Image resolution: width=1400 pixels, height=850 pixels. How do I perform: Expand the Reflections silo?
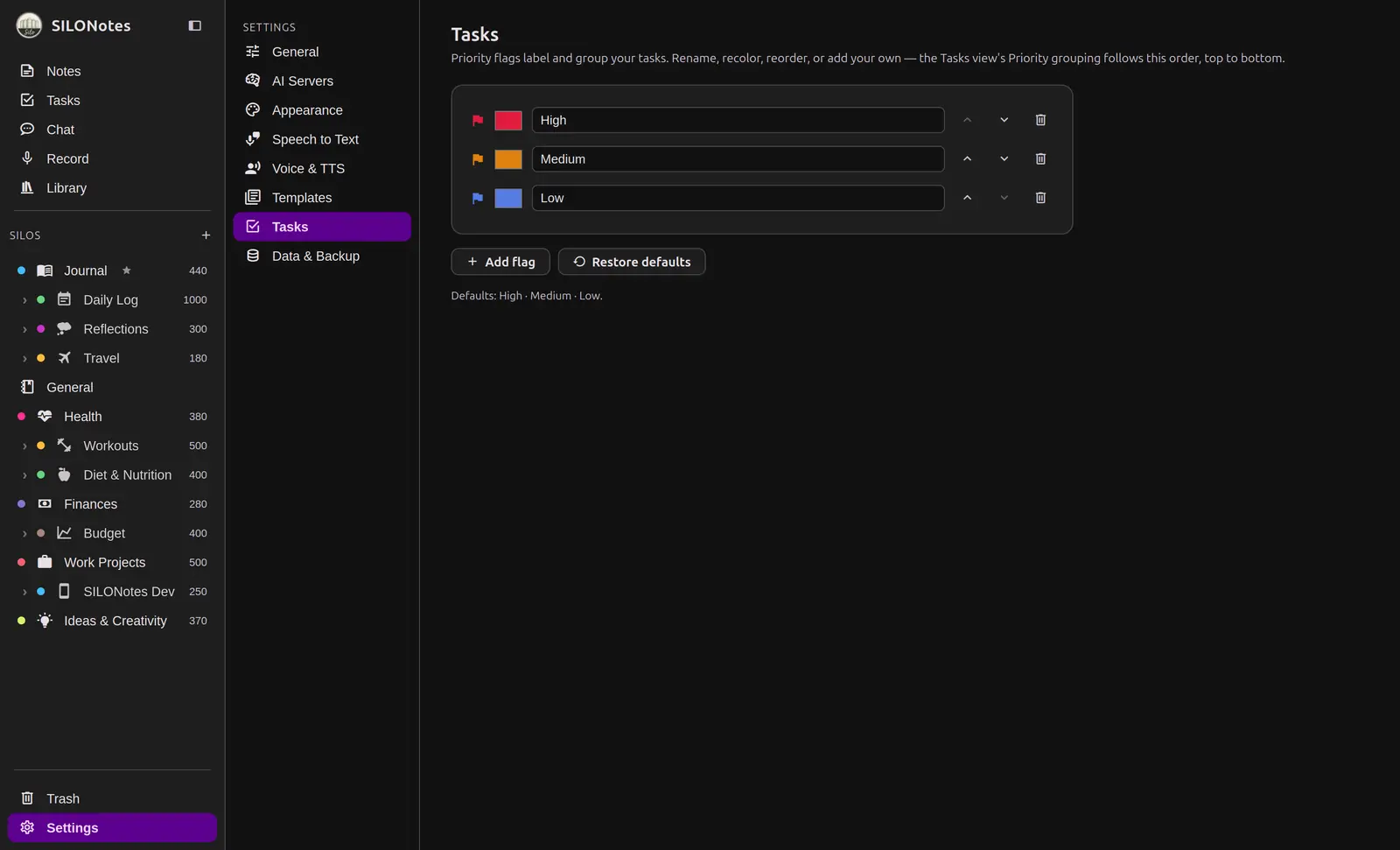(x=24, y=329)
